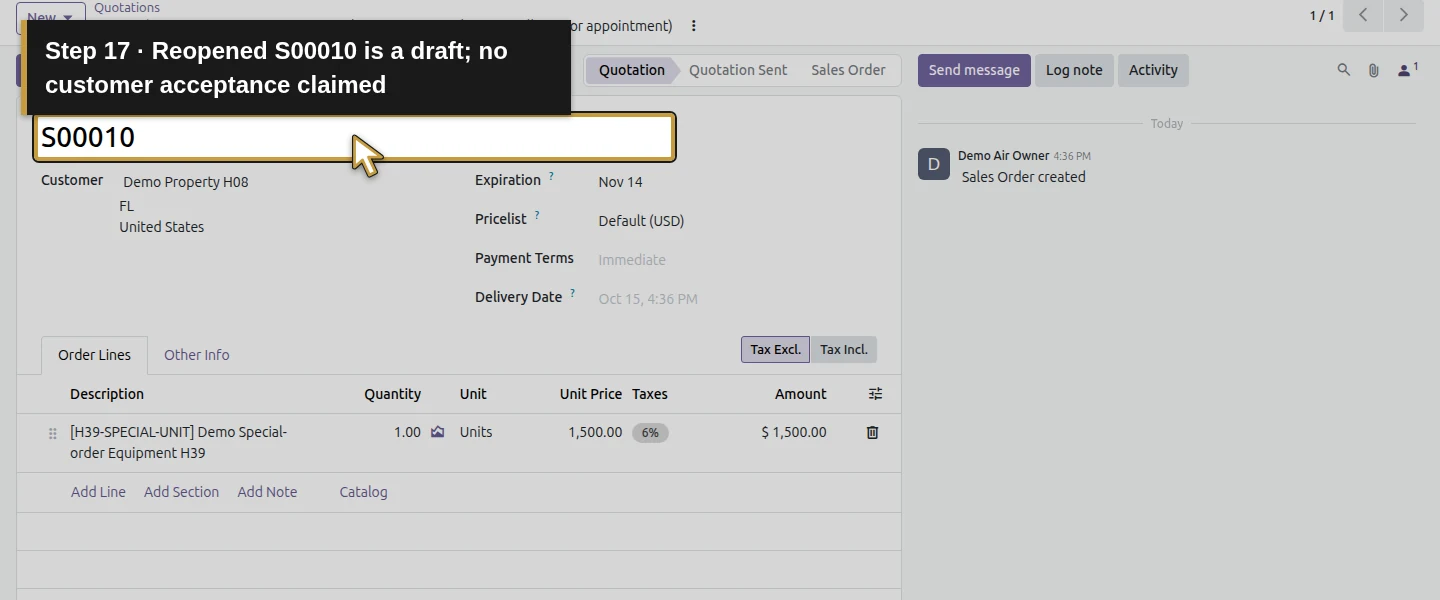Toggle Tax Excl. price display

776,349
